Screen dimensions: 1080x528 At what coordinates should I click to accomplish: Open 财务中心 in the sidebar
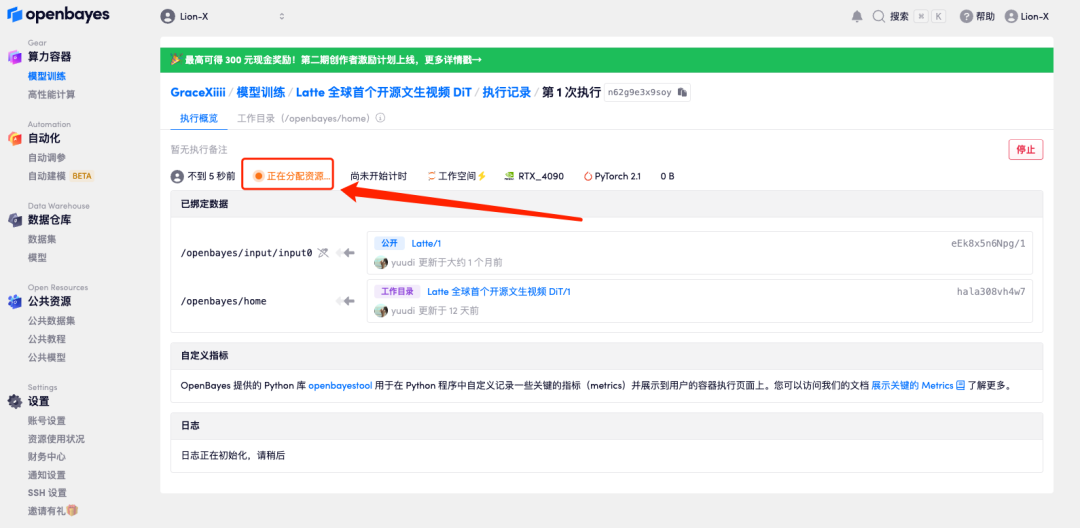(x=47, y=456)
